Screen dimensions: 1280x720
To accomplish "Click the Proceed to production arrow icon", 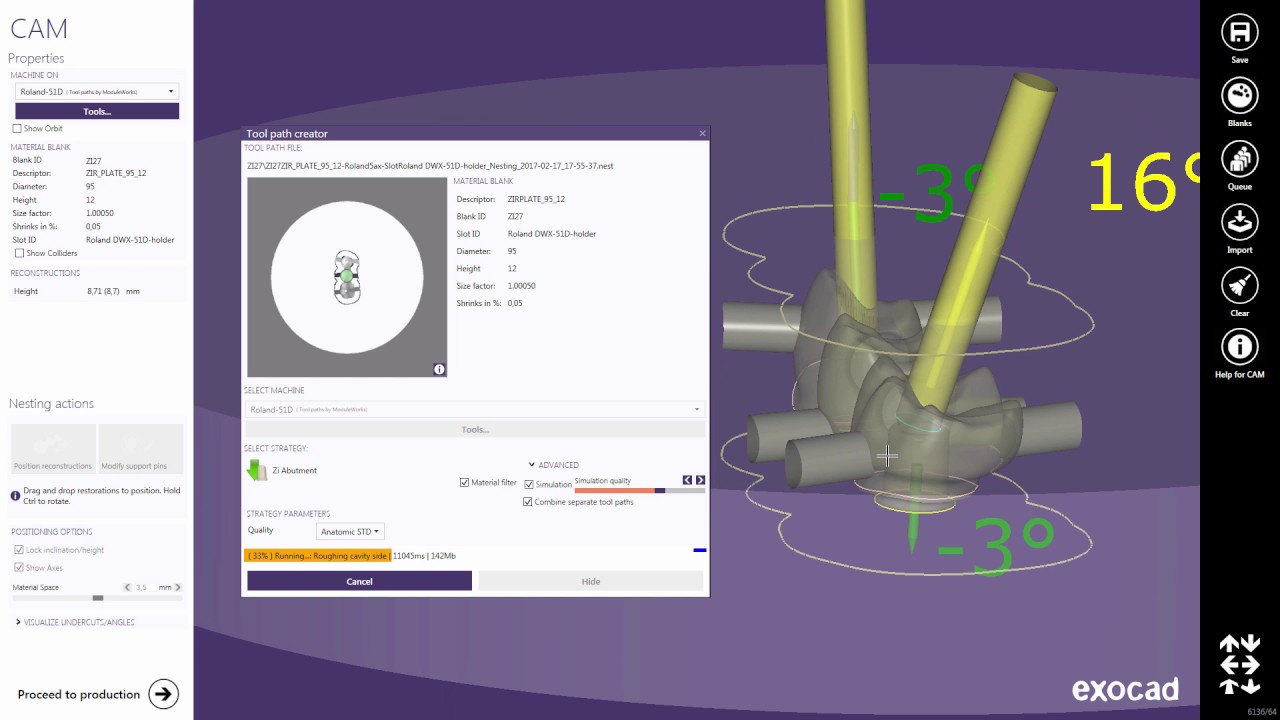I will click(x=163, y=693).
